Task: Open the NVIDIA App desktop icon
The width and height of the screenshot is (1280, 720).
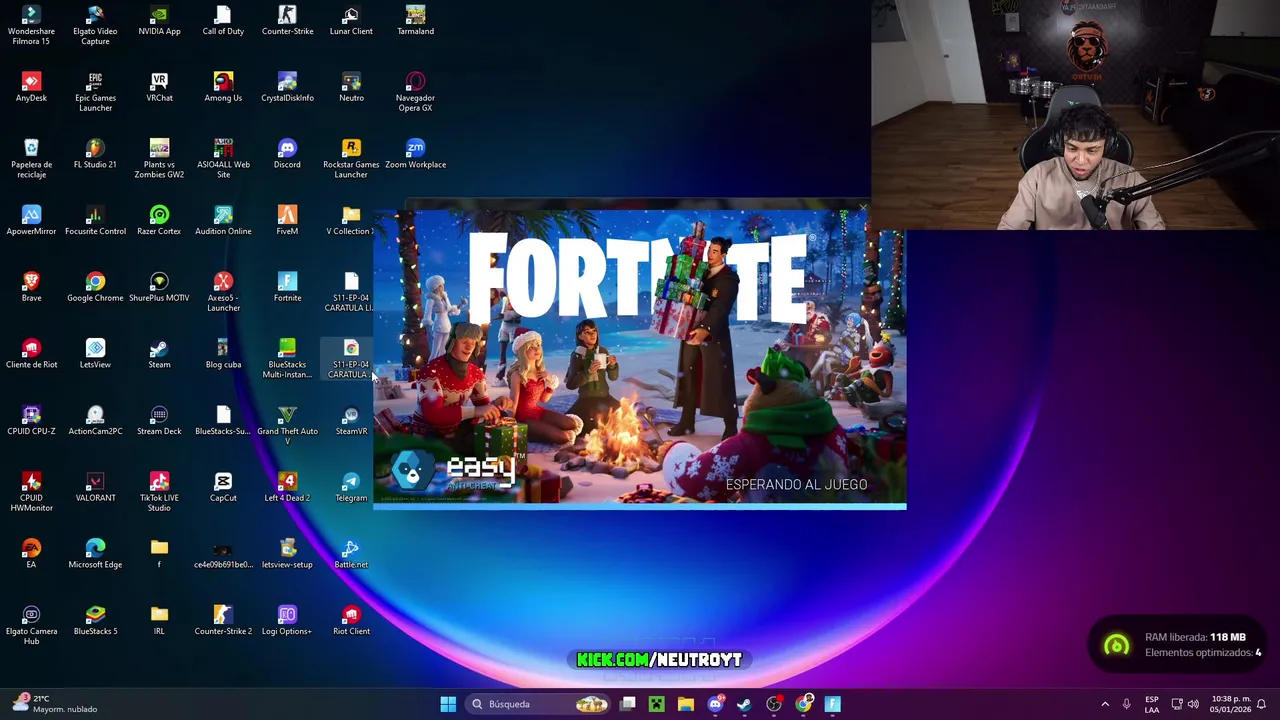Action: (x=159, y=21)
